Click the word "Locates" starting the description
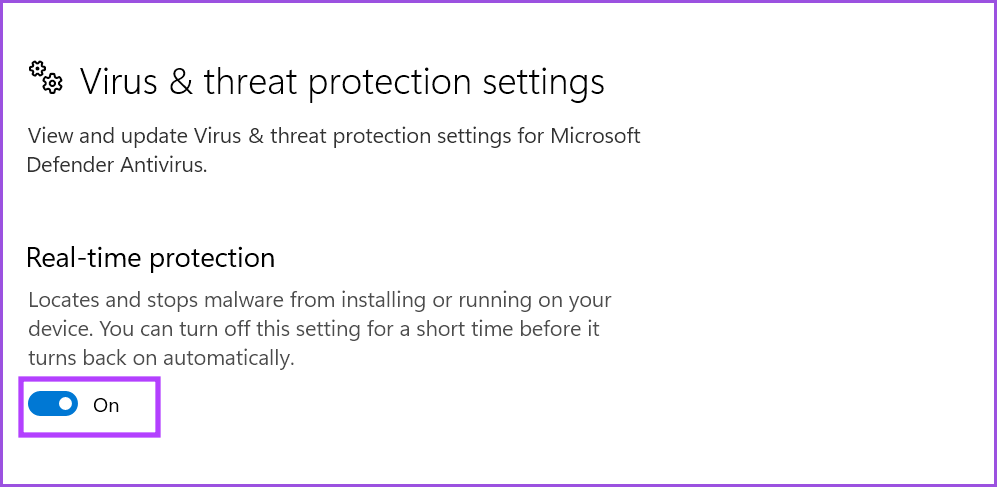 click(x=61, y=300)
